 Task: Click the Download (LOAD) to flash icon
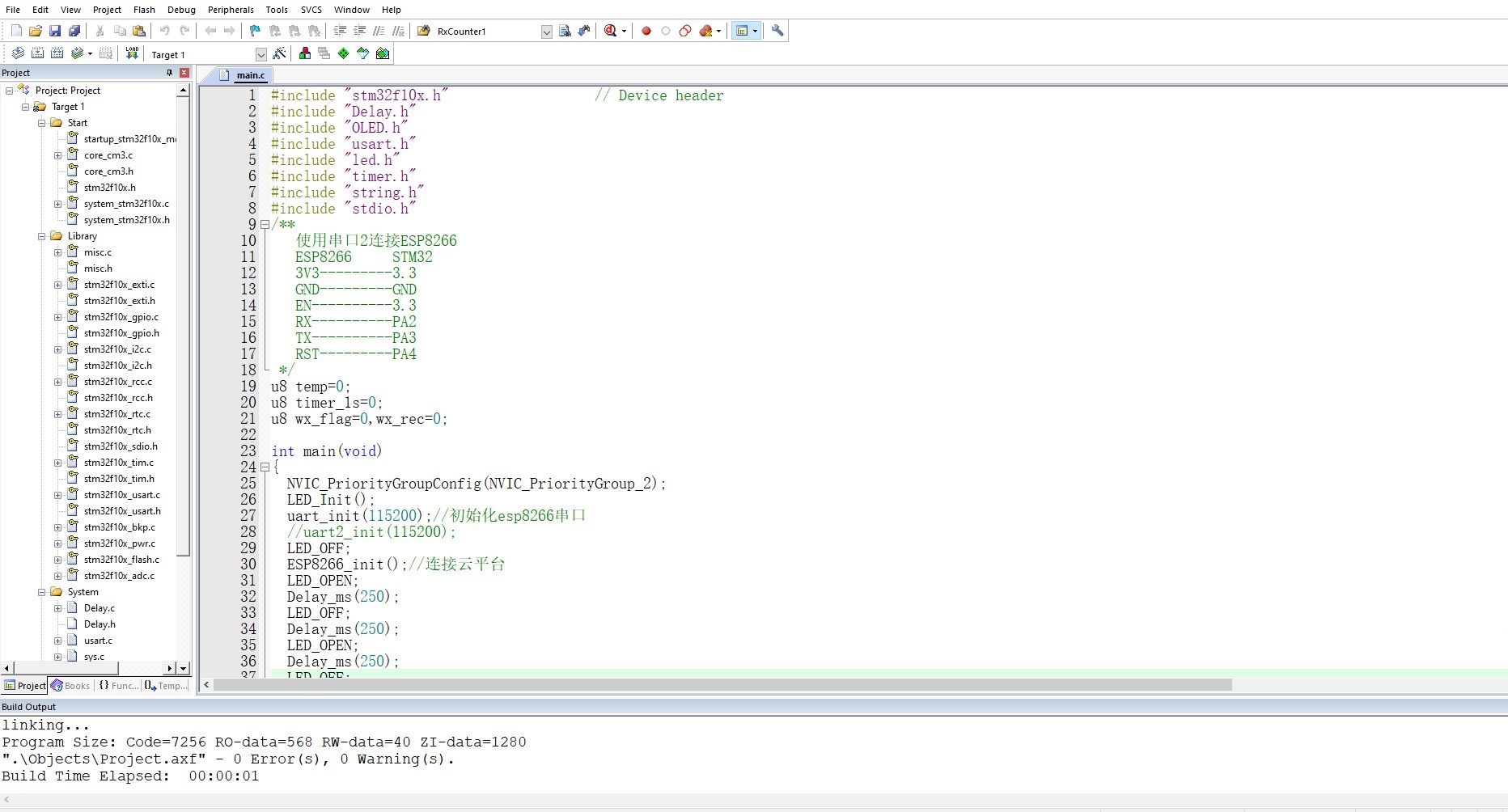(132, 53)
